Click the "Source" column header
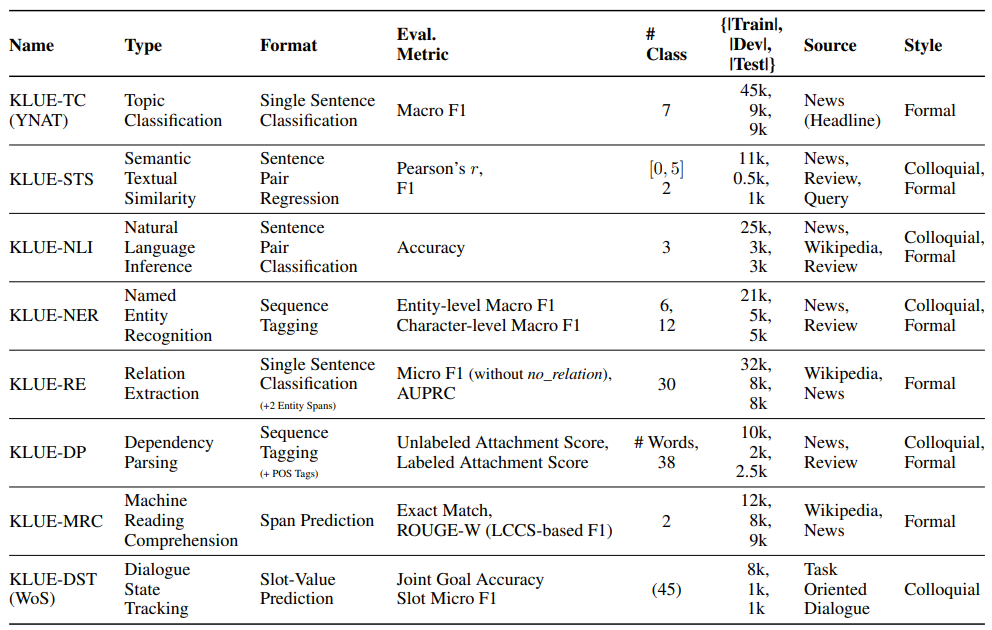This screenshot has height=630, width=992. tap(830, 45)
